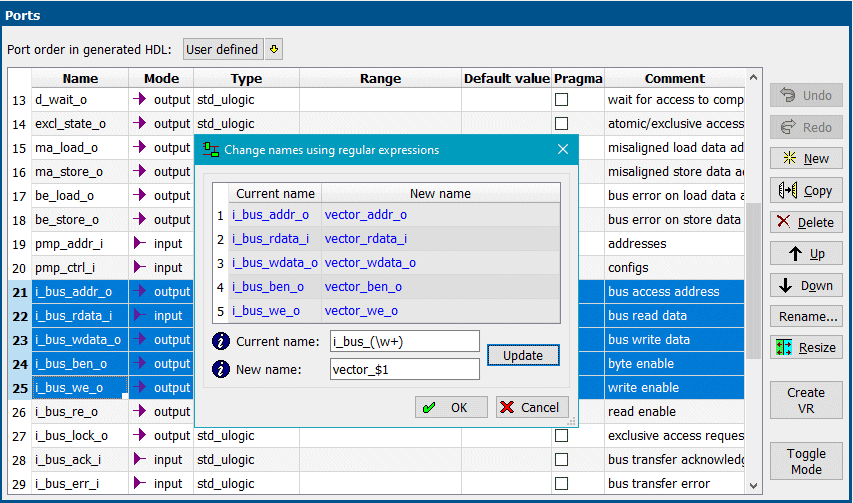Click output mode arrow icon of d_wait_o
853x503 pixels.
pyautogui.click(x=140, y=99)
